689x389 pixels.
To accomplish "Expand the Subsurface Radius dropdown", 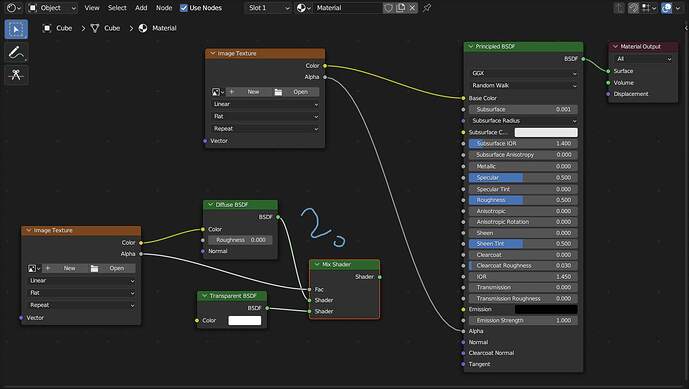I will [x=523, y=120].
